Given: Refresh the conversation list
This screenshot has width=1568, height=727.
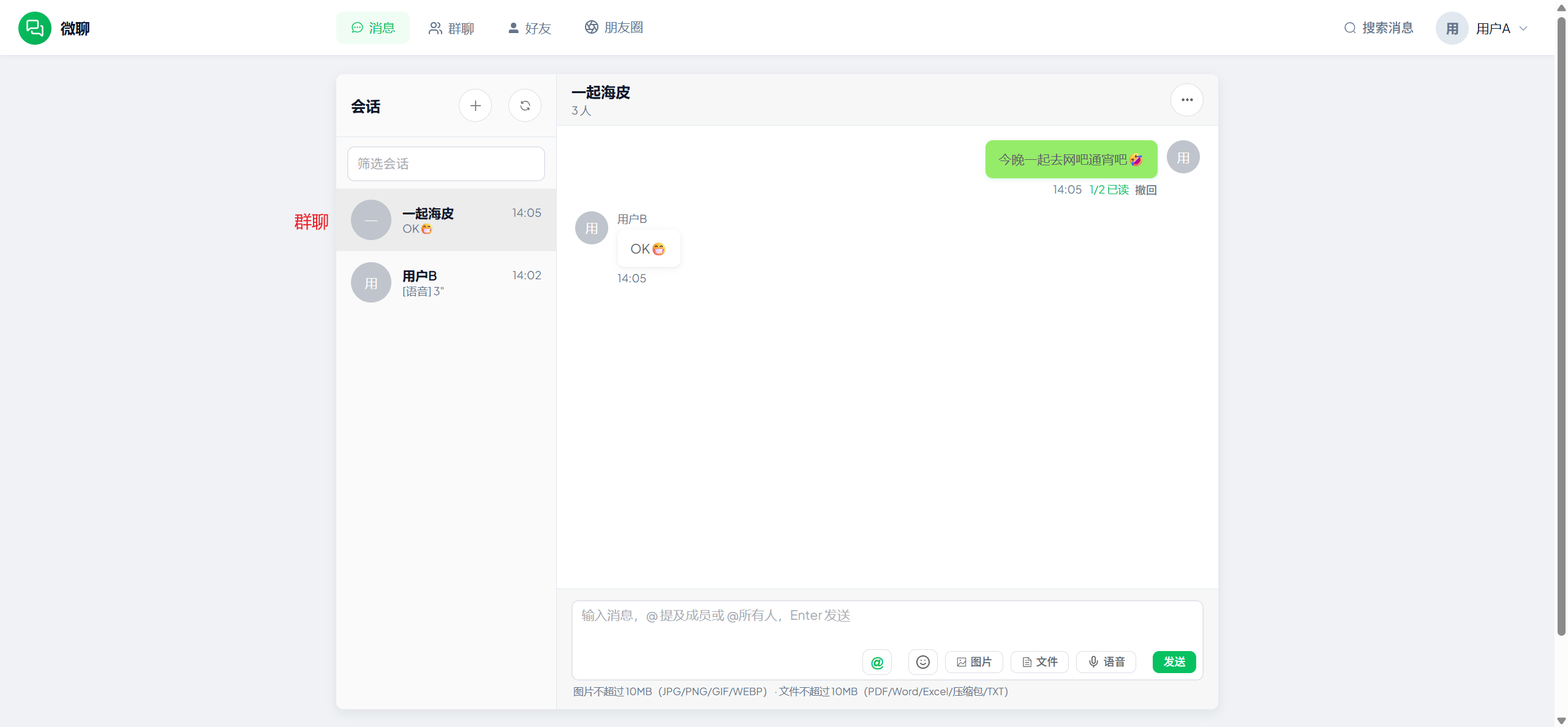Looking at the screenshot, I should click(525, 106).
